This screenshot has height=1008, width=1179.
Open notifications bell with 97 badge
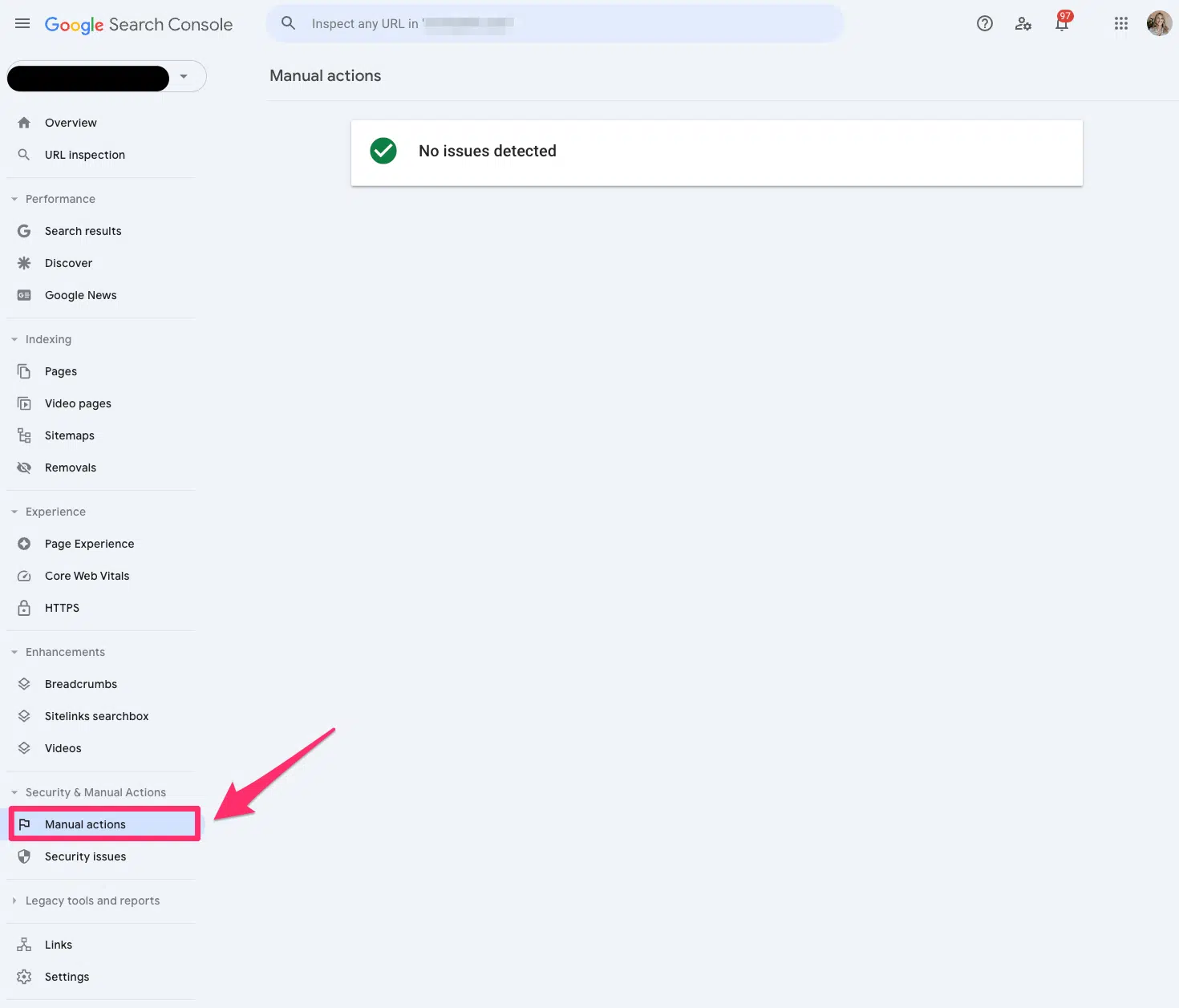coord(1063,22)
